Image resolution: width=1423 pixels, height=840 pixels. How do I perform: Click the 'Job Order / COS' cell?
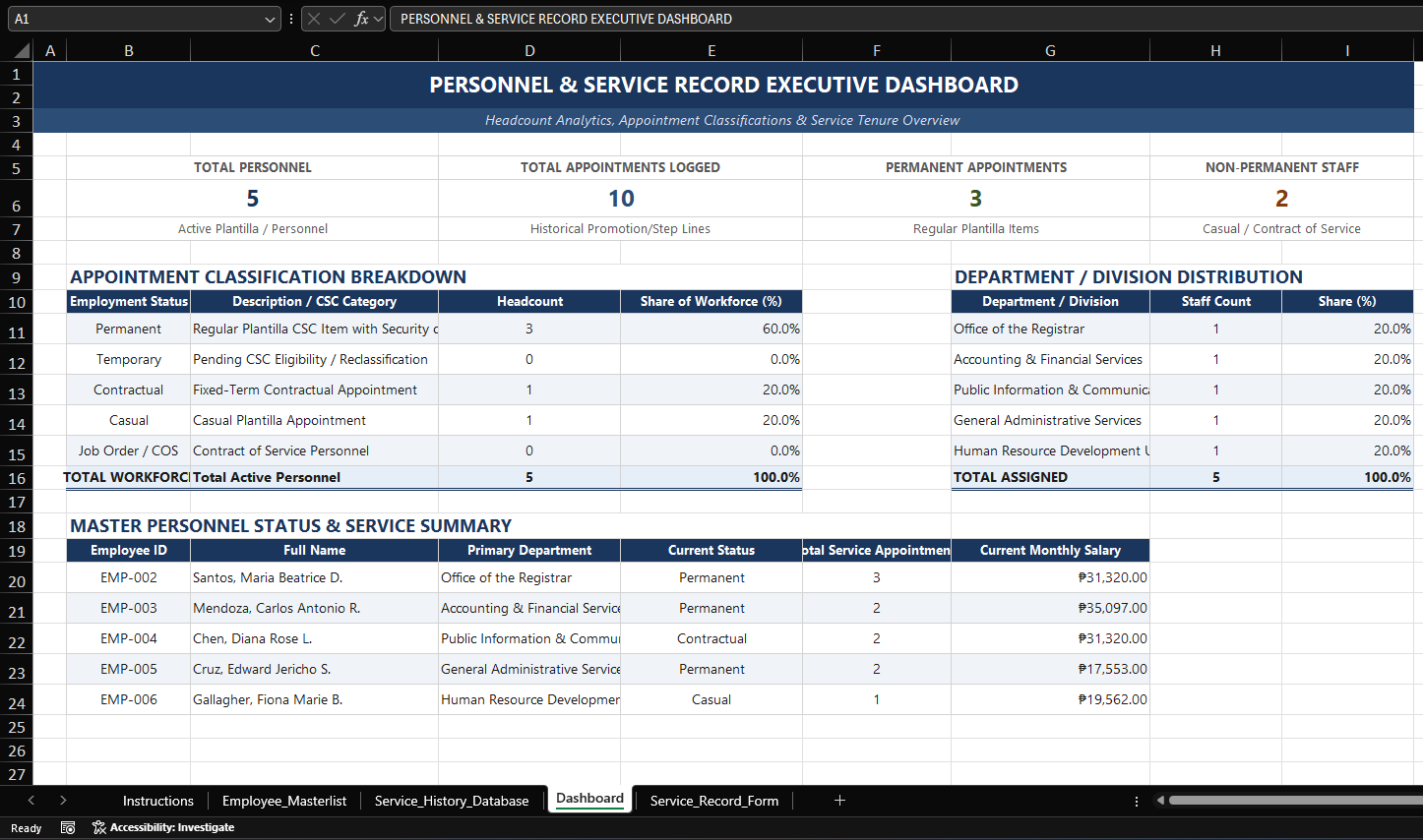pos(129,450)
